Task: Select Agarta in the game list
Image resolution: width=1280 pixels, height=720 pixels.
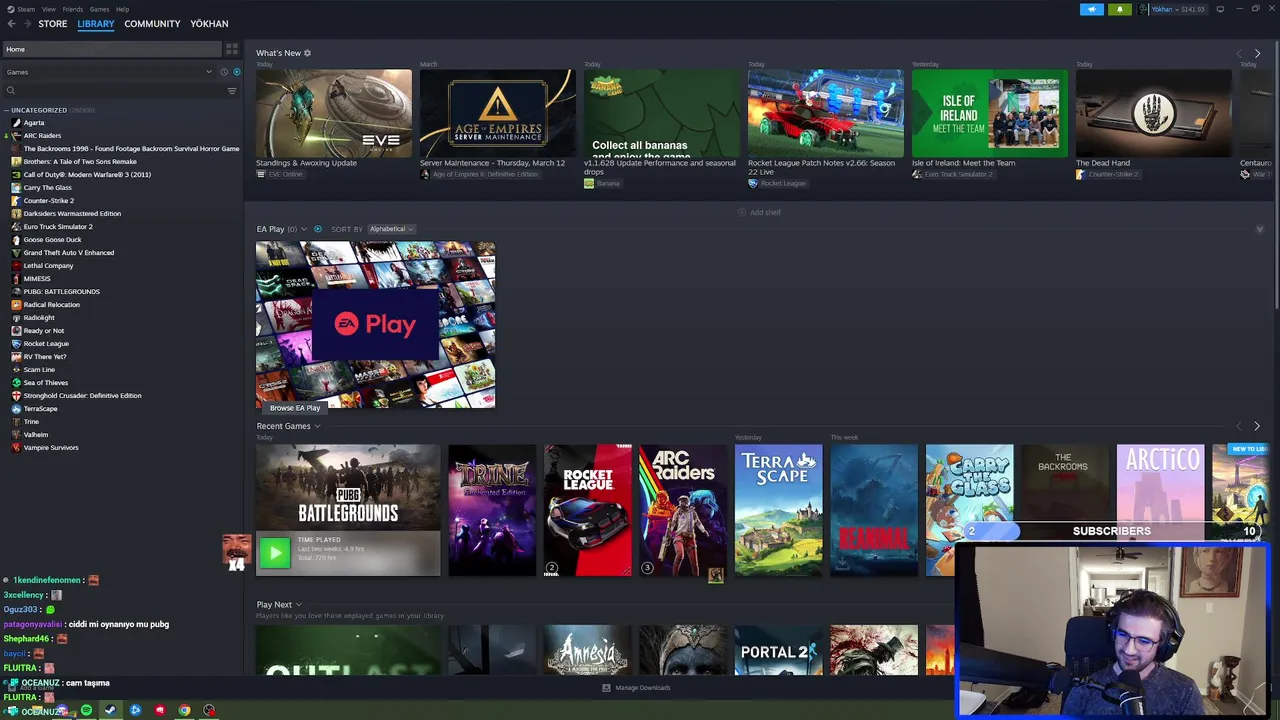Action: [x=34, y=123]
